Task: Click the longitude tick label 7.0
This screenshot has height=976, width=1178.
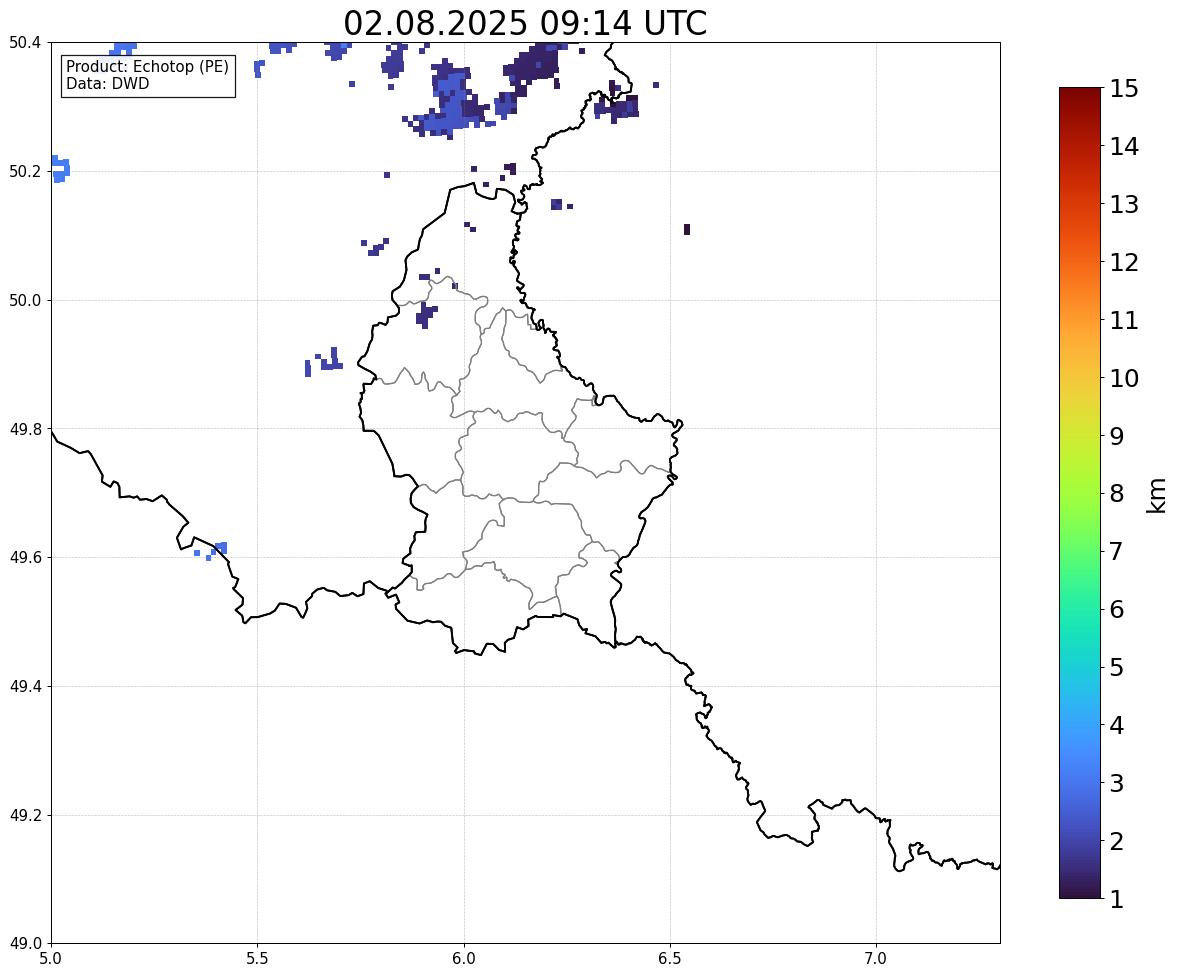Action: (876, 959)
